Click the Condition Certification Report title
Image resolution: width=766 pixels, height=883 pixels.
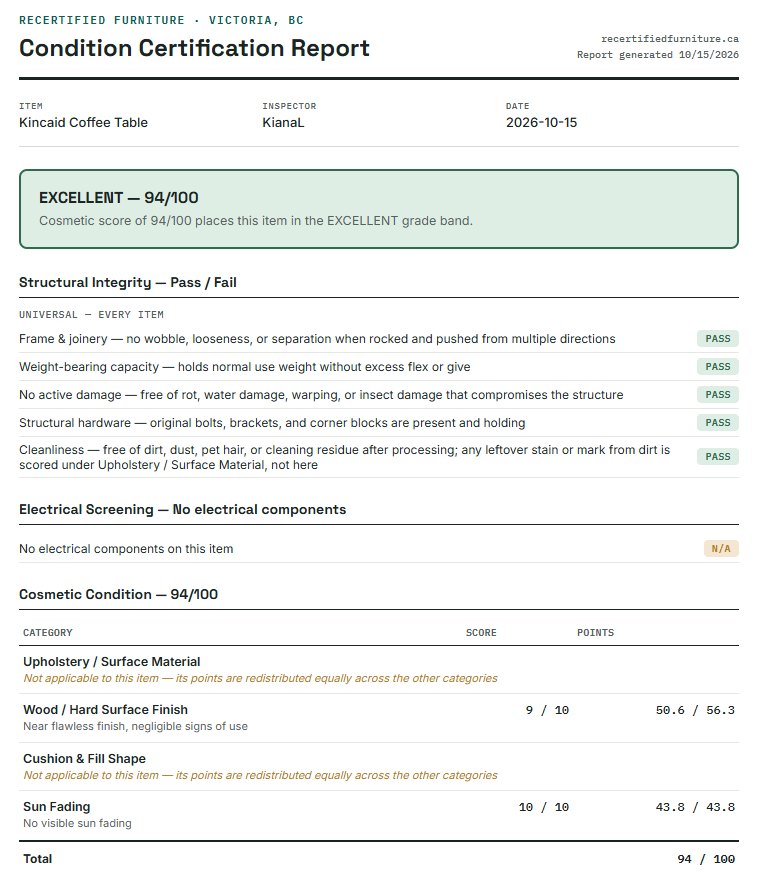[194, 48]
